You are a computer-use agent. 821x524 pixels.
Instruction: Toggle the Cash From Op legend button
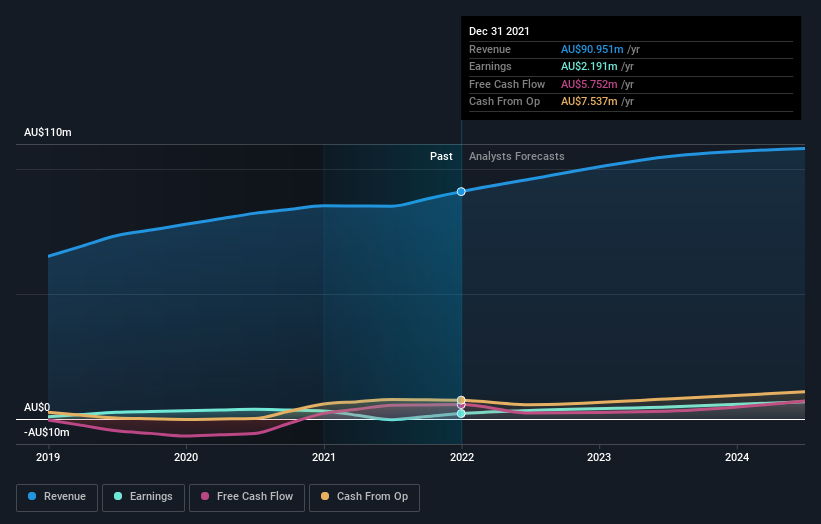(364, 497)
